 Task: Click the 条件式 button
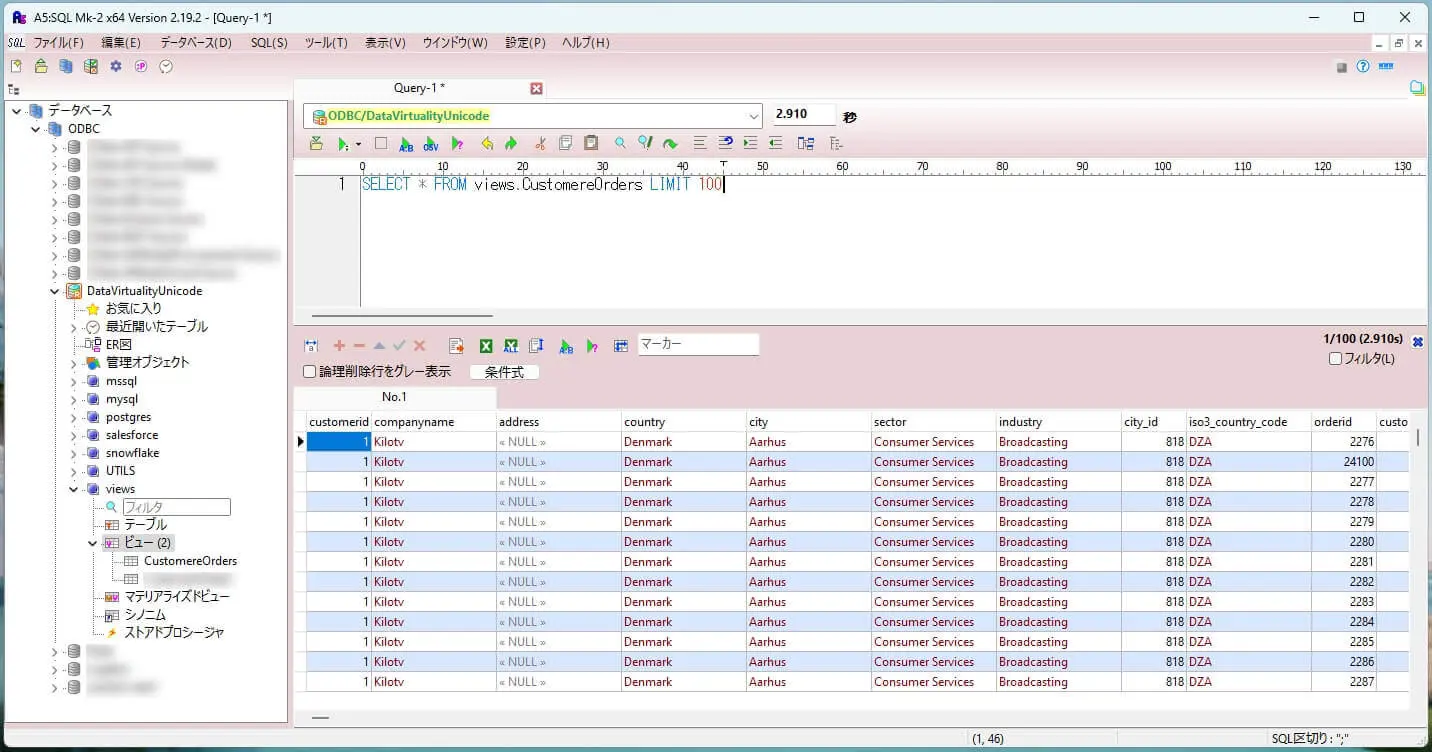point(504,372)
